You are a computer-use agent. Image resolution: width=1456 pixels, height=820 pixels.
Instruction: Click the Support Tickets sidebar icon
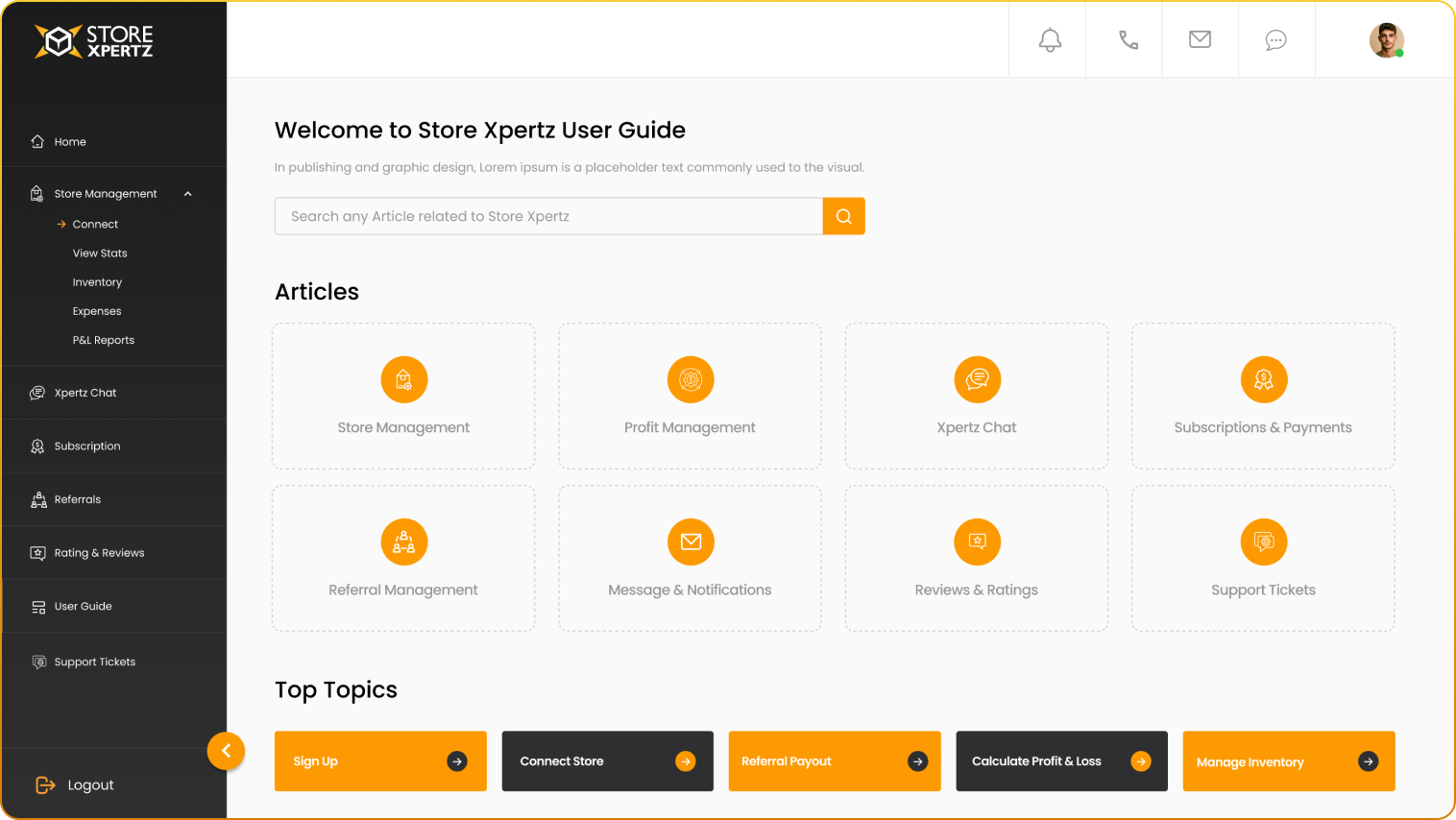38,662
